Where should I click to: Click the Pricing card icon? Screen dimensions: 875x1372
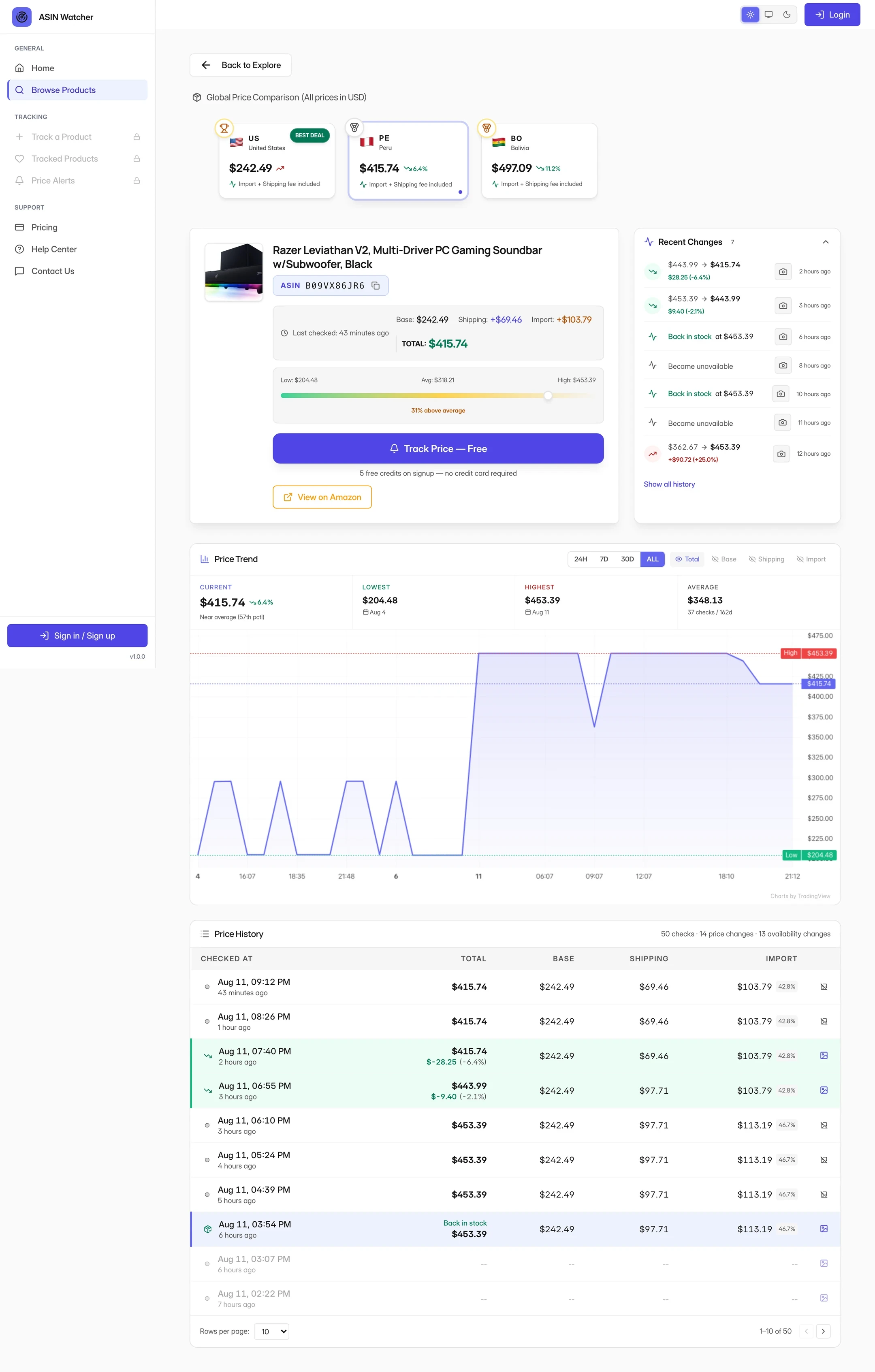point(19,227)
